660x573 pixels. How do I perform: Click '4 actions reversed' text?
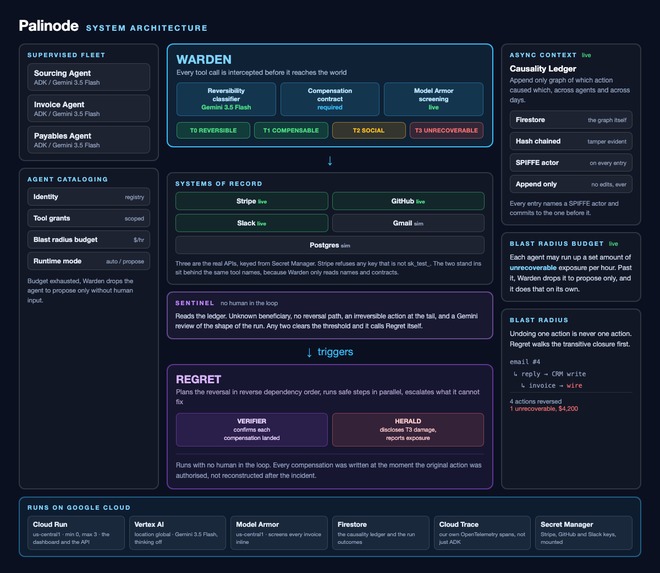coord(535,401)
